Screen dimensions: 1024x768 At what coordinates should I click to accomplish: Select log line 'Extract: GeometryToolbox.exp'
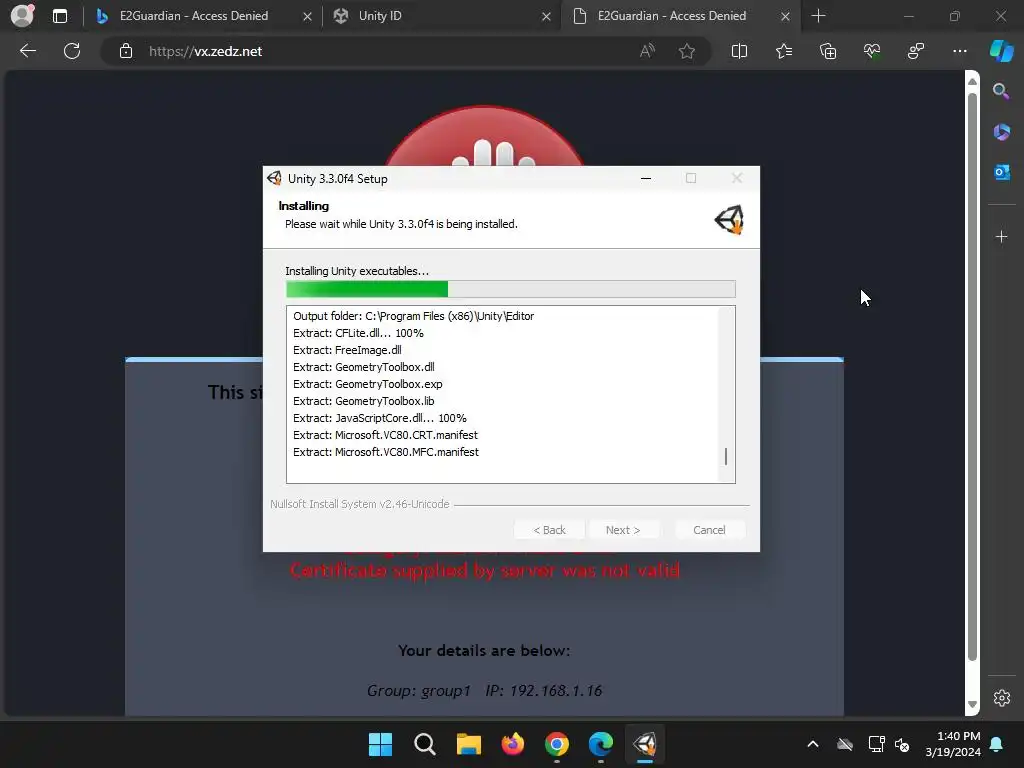(x=368, y=384)
